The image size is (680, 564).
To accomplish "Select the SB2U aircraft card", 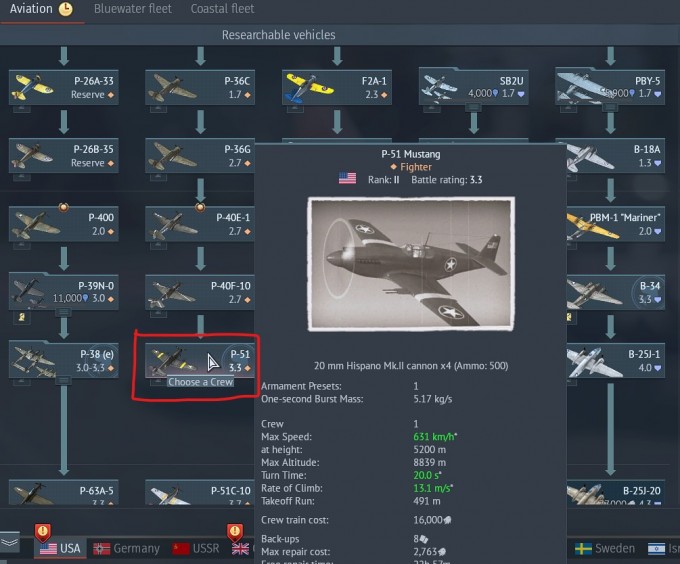I will [474, 87].
